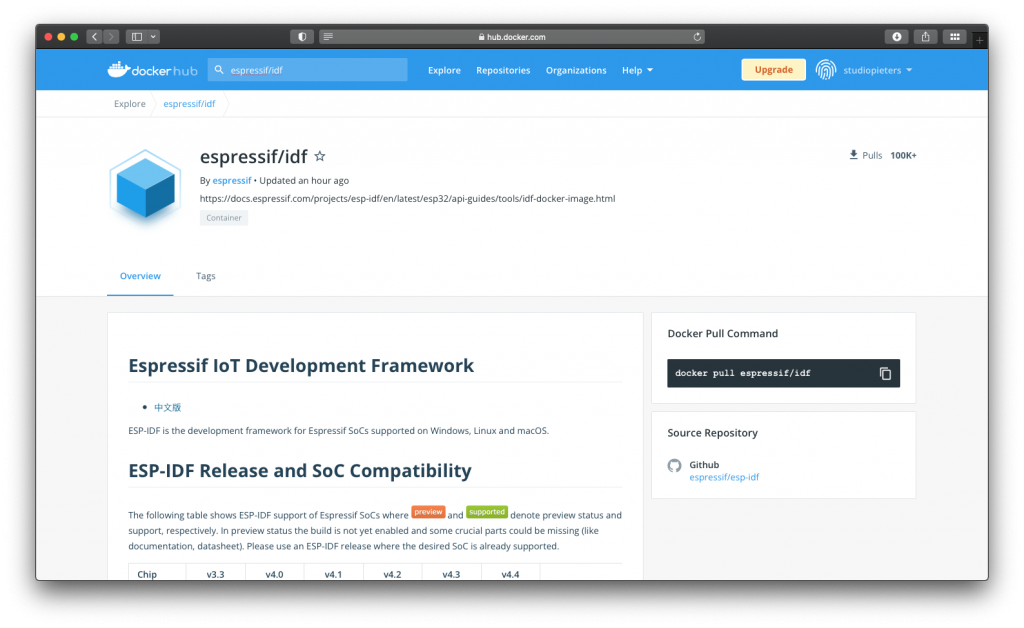
Task: Open the Explore nav item
Action: pyautogui.click(x=444, y=70)
